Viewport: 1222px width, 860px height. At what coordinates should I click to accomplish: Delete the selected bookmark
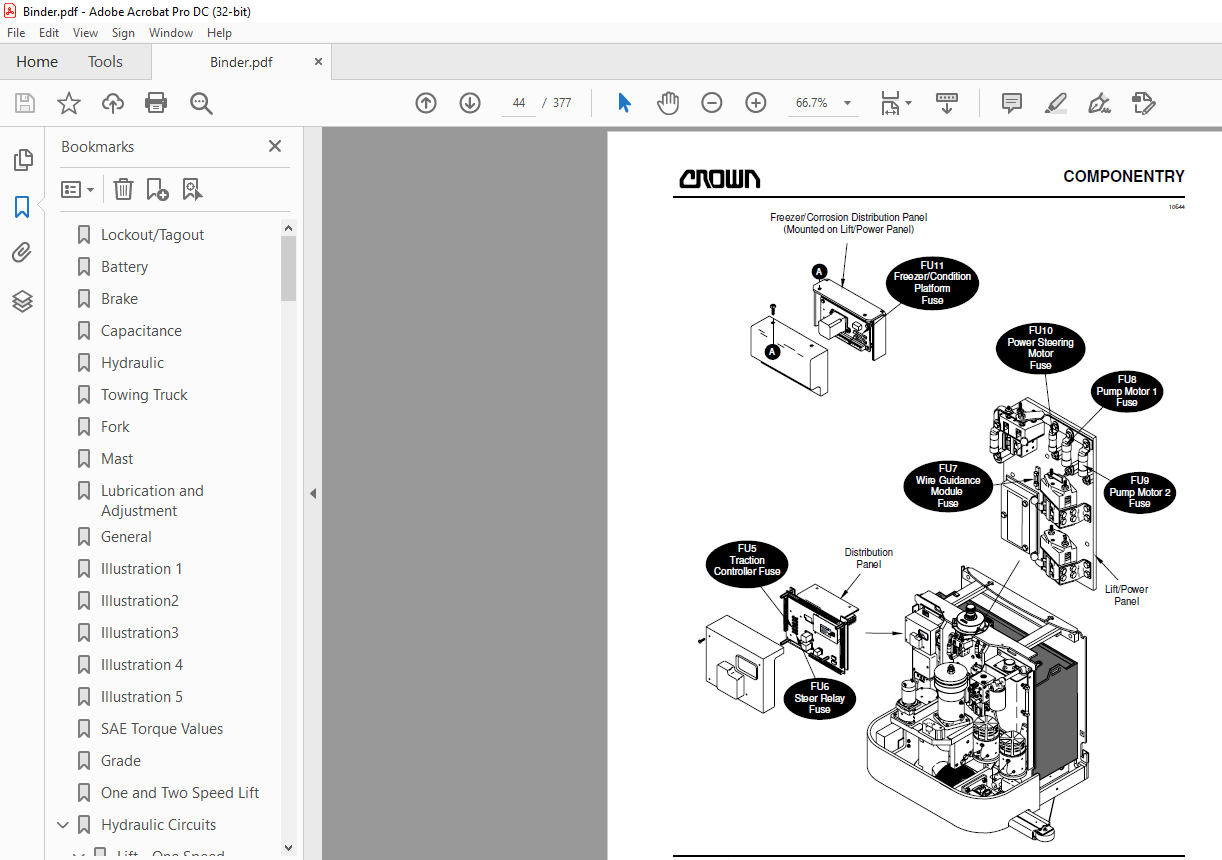click(x=122, y=189)
